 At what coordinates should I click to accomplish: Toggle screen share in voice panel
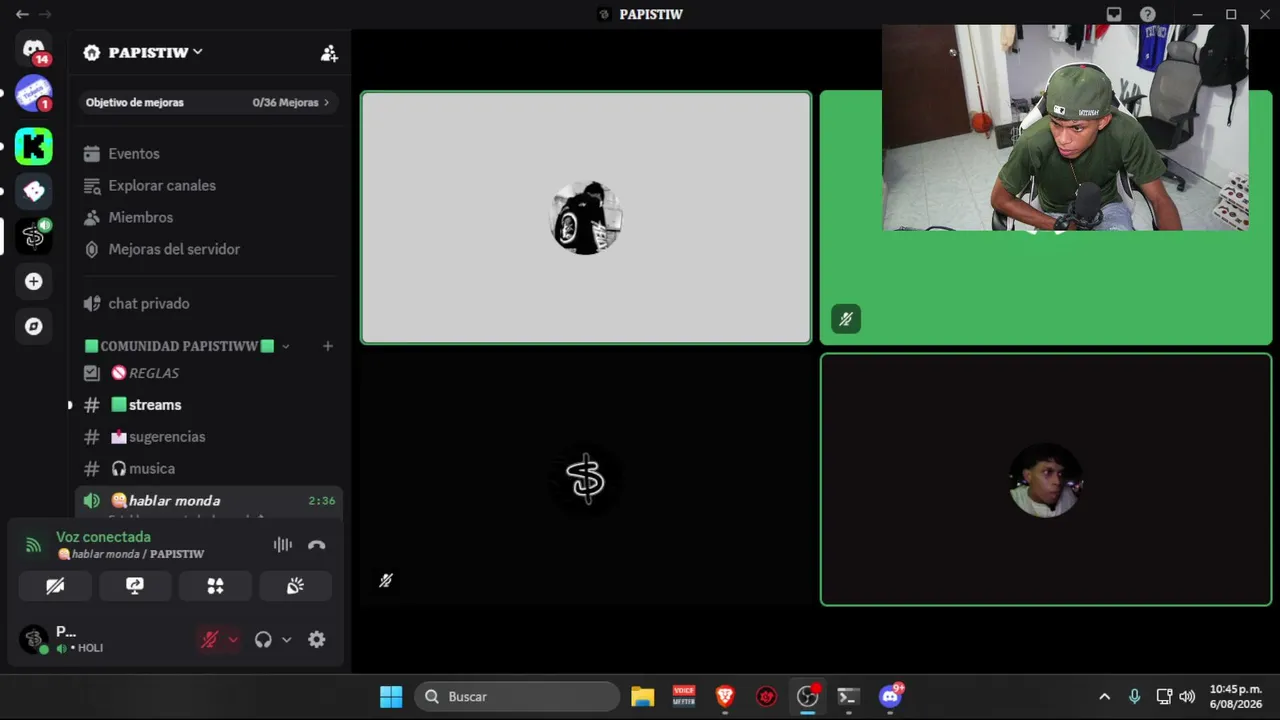[135, 586]
